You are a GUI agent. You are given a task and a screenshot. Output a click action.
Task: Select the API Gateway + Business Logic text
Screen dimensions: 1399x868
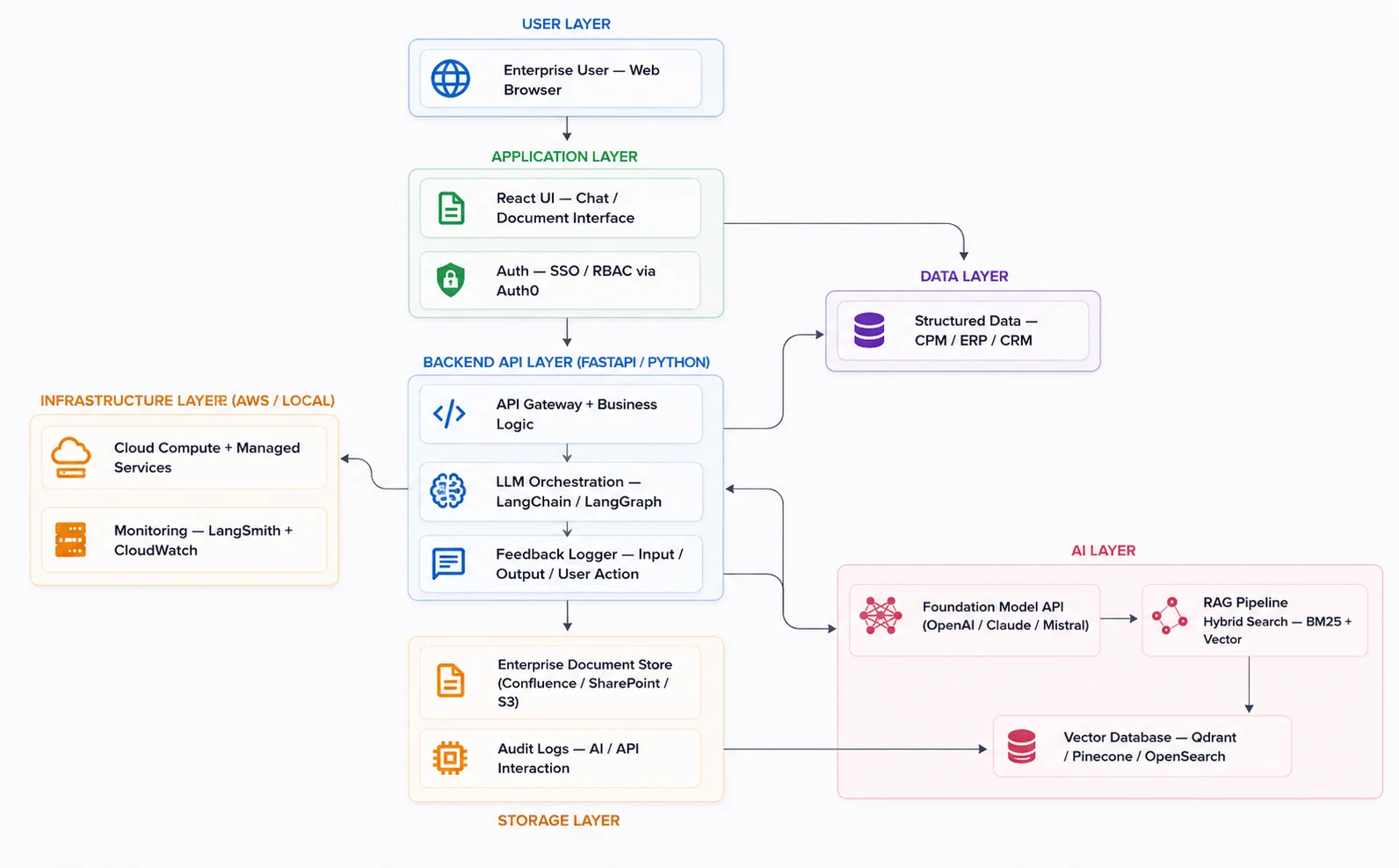pyautogui.click(x=576, y=415)
